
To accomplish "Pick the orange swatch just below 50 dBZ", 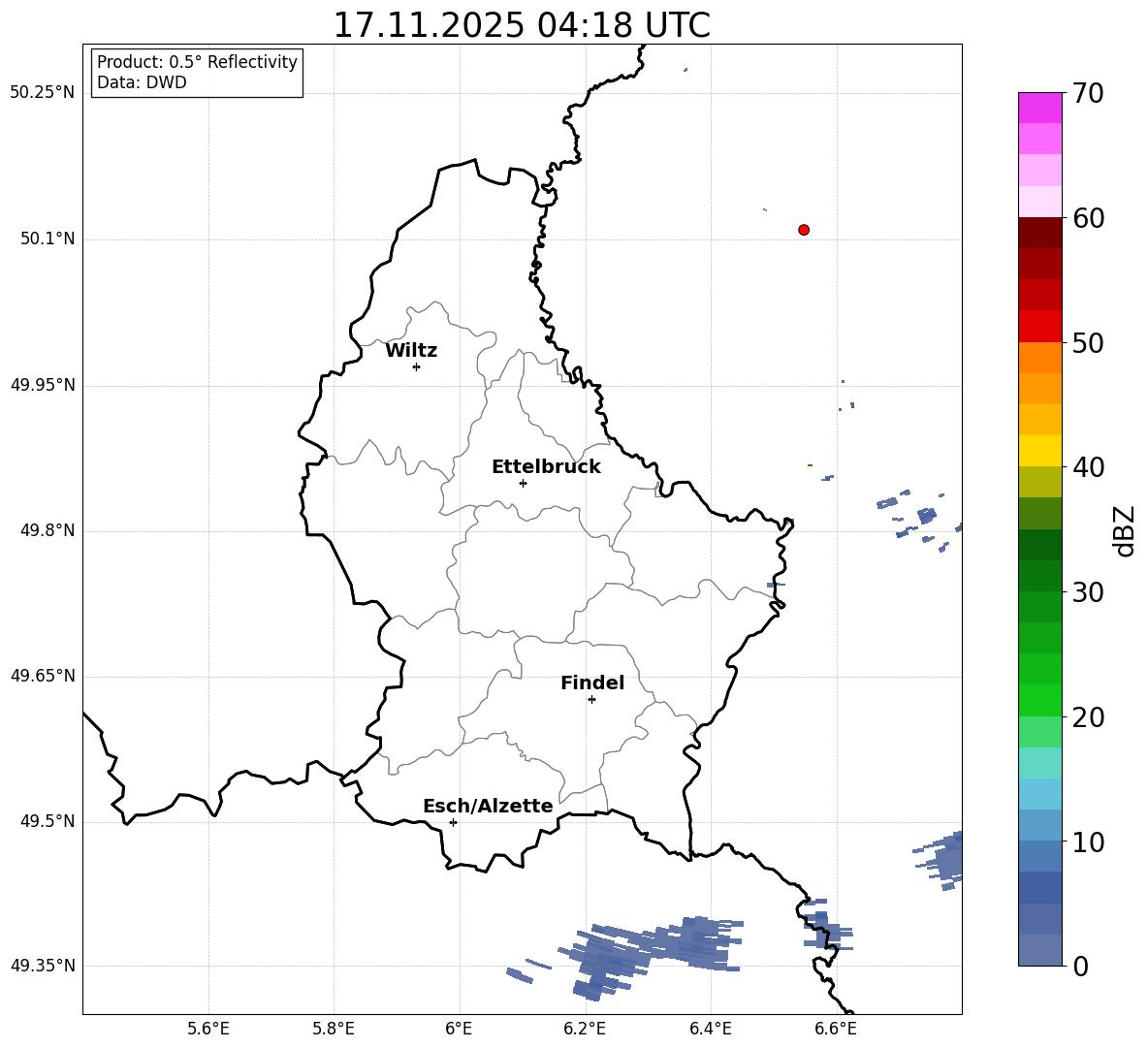I will [x=1039, y=358].
